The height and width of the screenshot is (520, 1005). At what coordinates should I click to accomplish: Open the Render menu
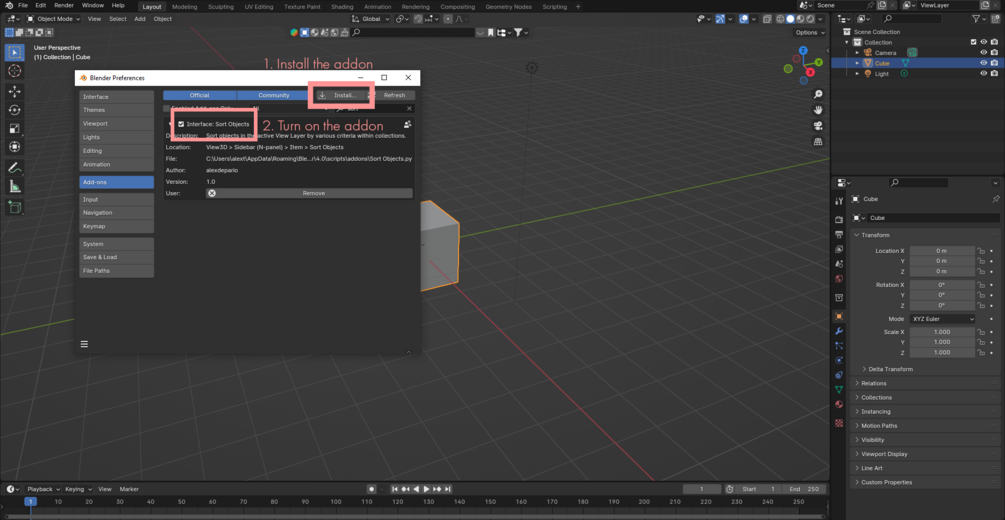[63, 6]
